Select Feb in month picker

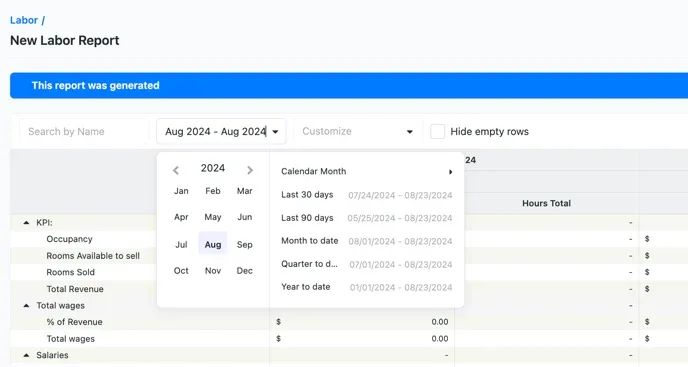tap(213, 191)
